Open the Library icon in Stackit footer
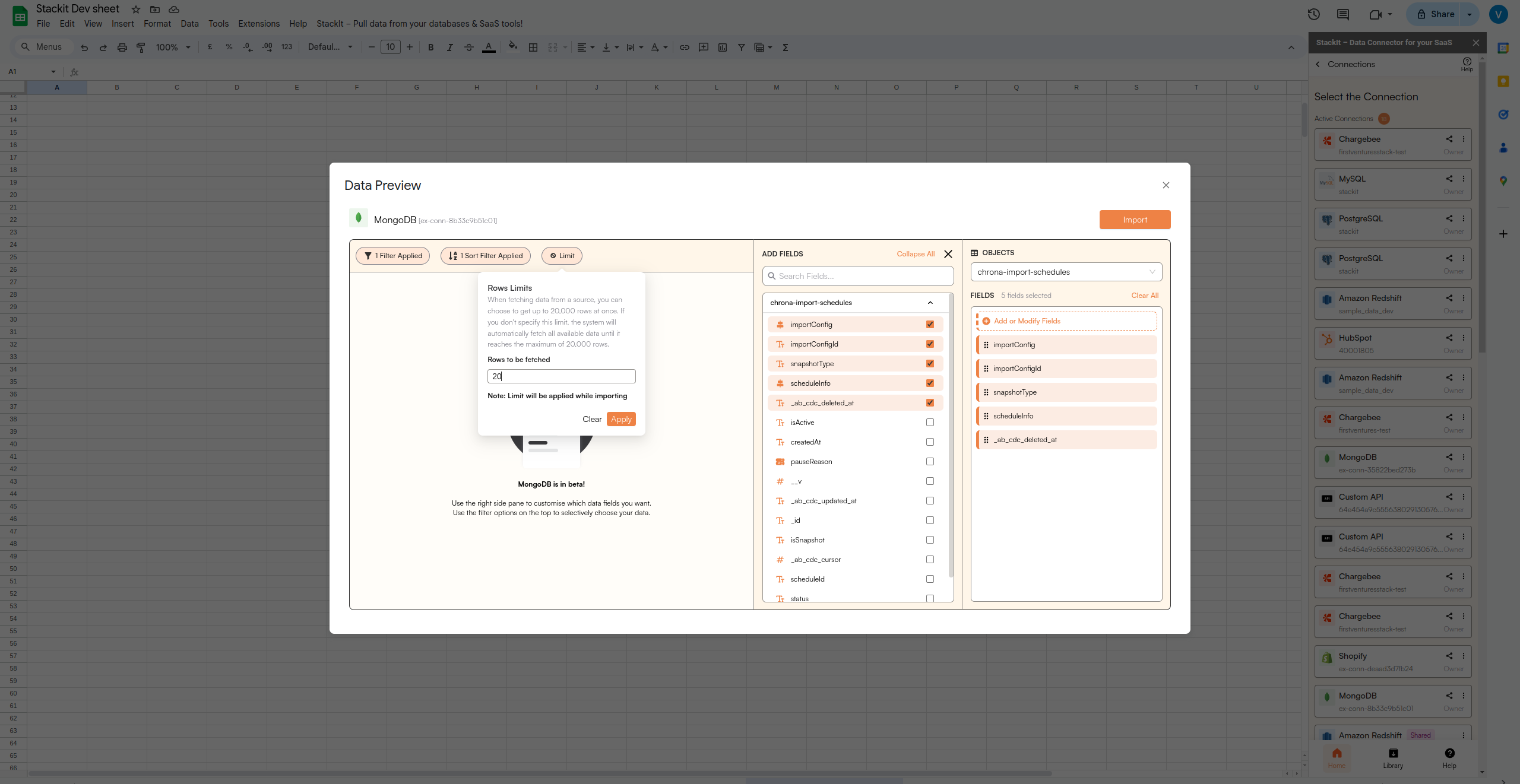This screenshot has height=784, width=1520. pyautogui.click(x=1393, y=754)
